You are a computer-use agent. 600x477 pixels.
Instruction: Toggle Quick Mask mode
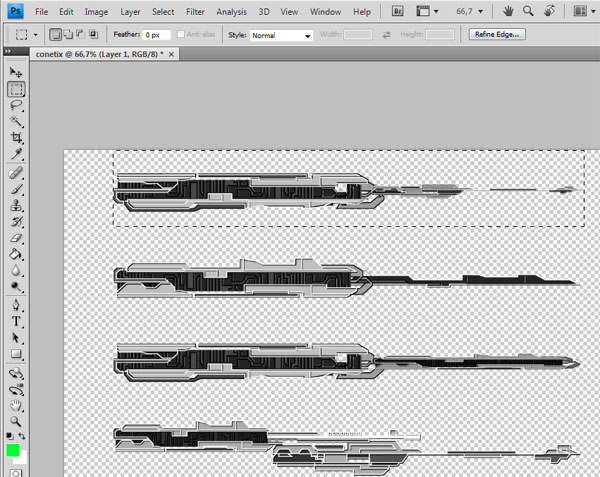[x=16, y=473]
